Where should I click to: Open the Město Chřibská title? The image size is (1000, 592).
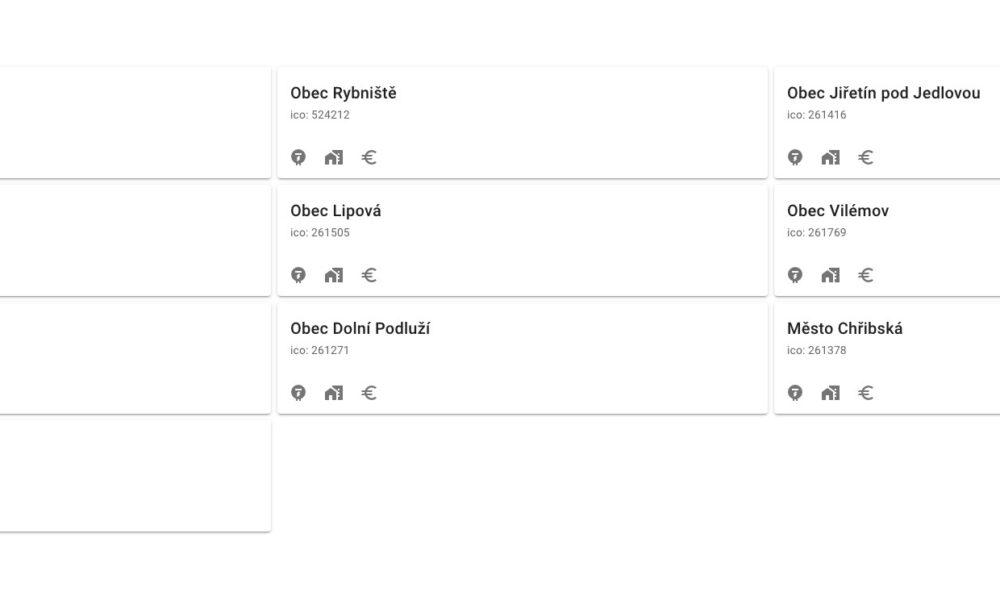click(x=844, y=328)
